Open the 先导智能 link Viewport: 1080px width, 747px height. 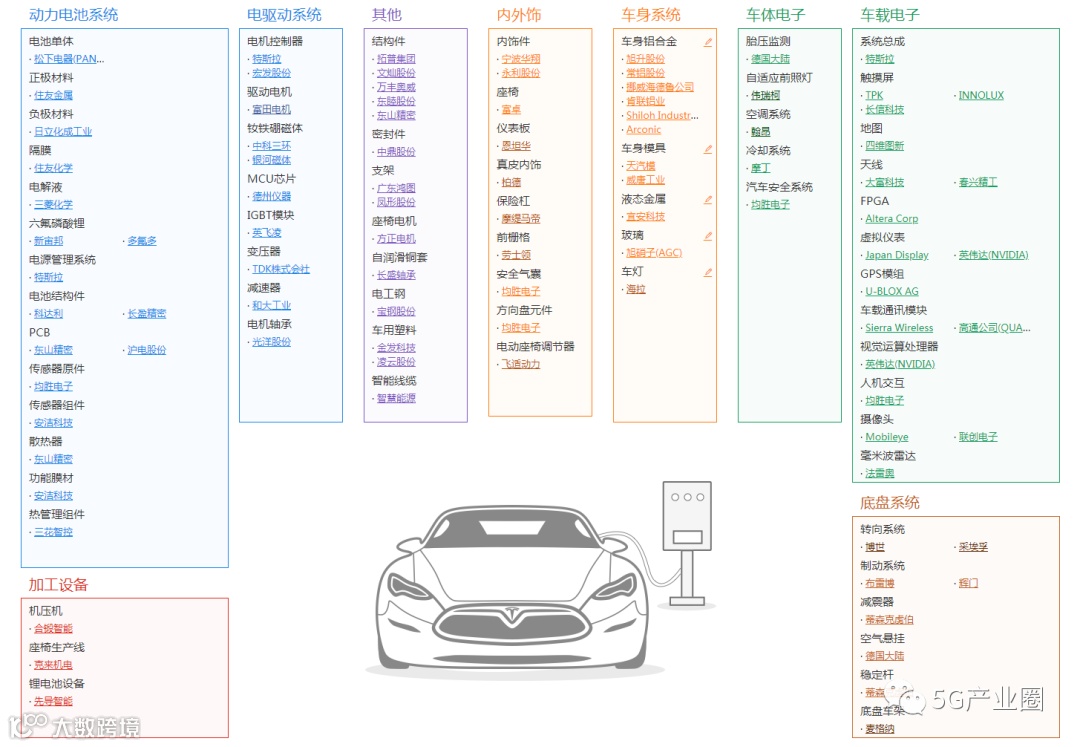pyautogui.click(x=53, y=702)
